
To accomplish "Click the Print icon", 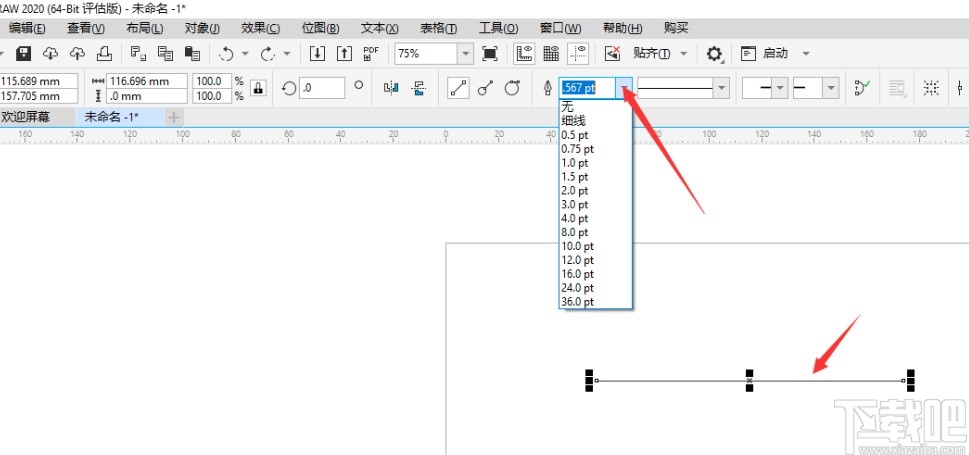I will point(104,54).
